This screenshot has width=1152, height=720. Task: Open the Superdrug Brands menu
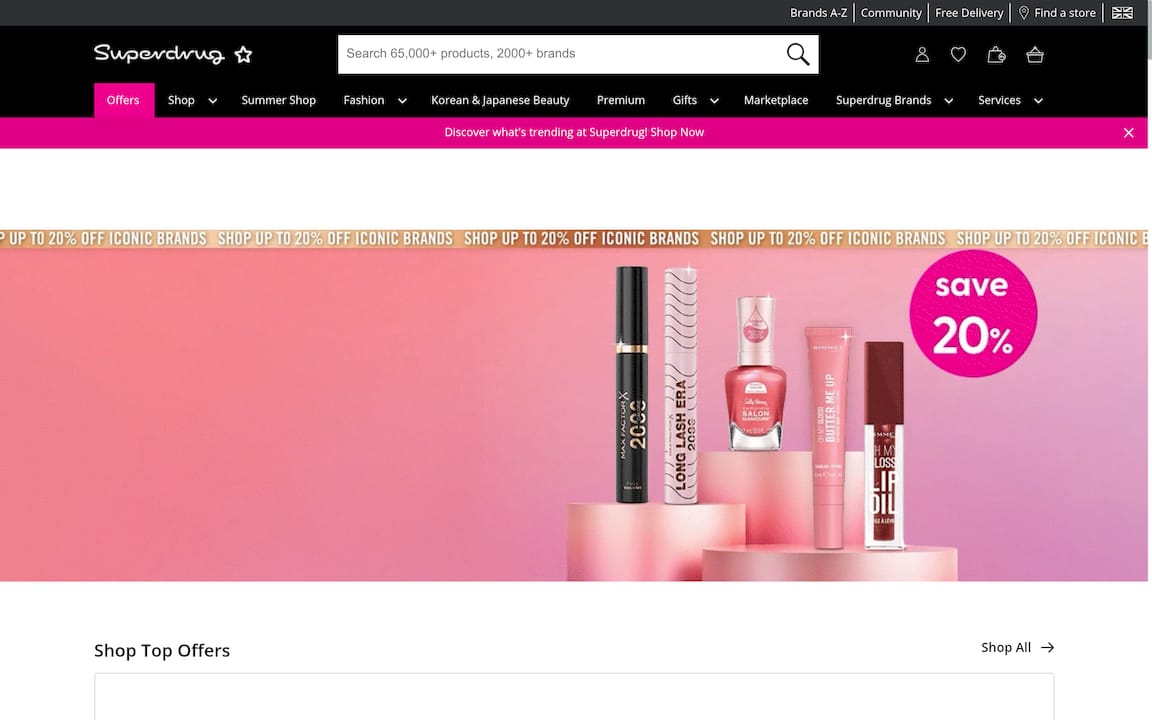(x=883, y=100)
